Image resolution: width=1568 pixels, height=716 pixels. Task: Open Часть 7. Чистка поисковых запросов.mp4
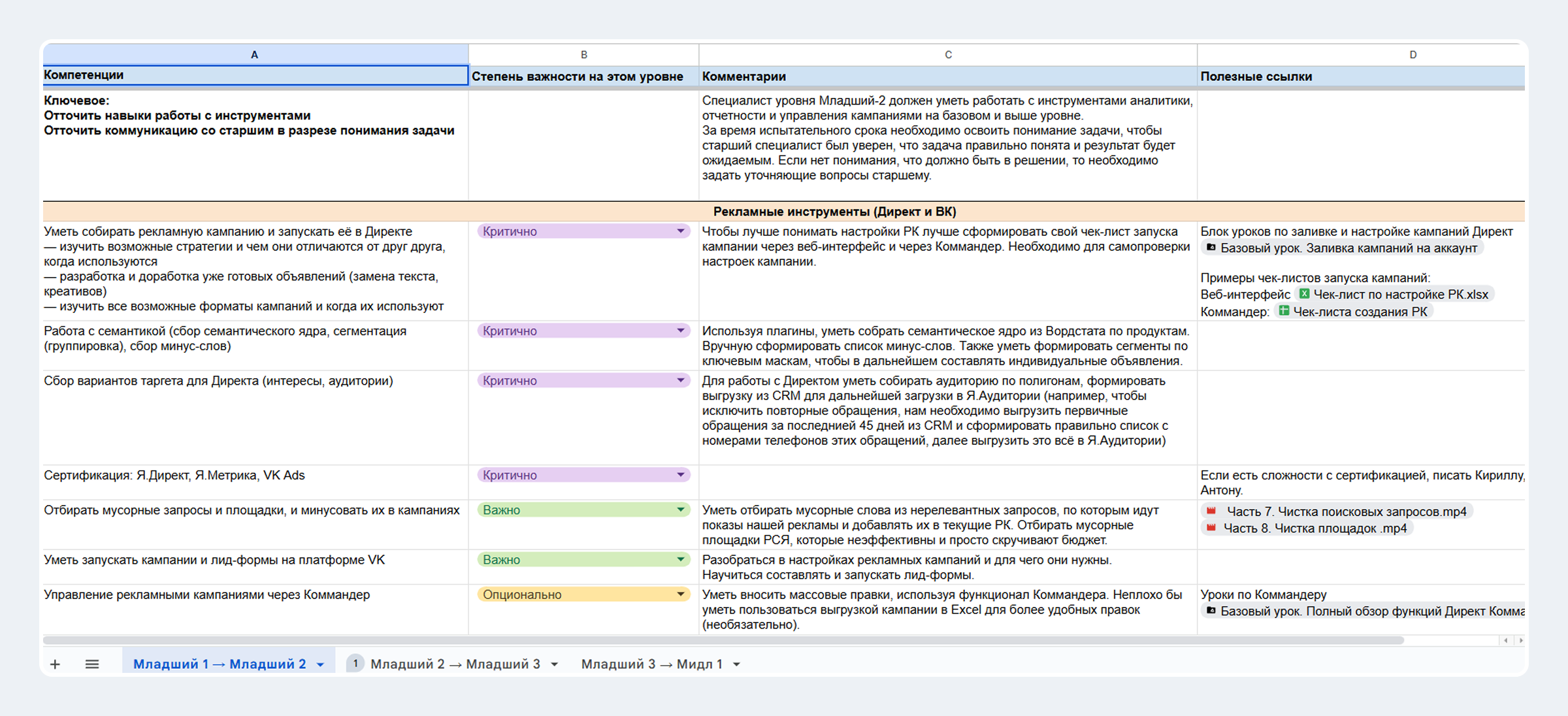point(1338,512)
